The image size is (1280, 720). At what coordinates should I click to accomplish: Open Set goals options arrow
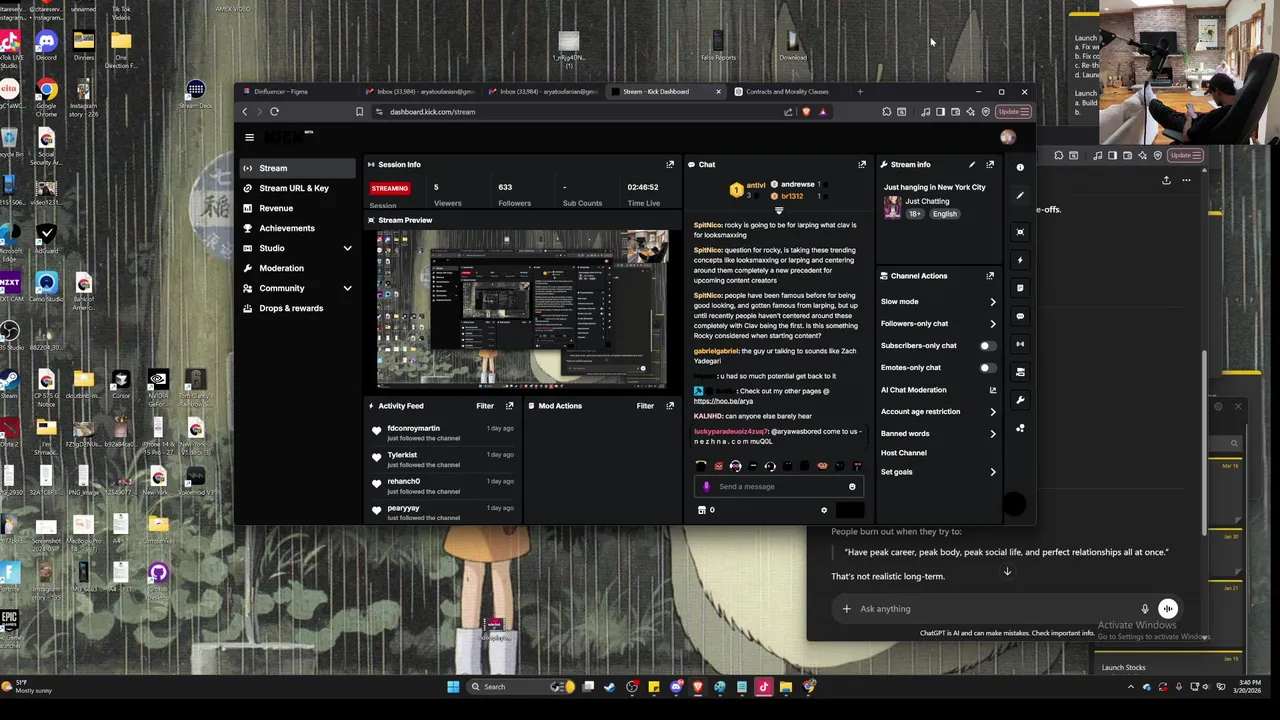coord(992,472)
